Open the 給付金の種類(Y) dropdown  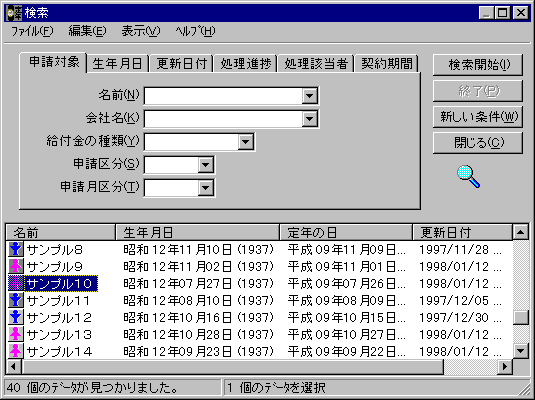click(245, 142)
